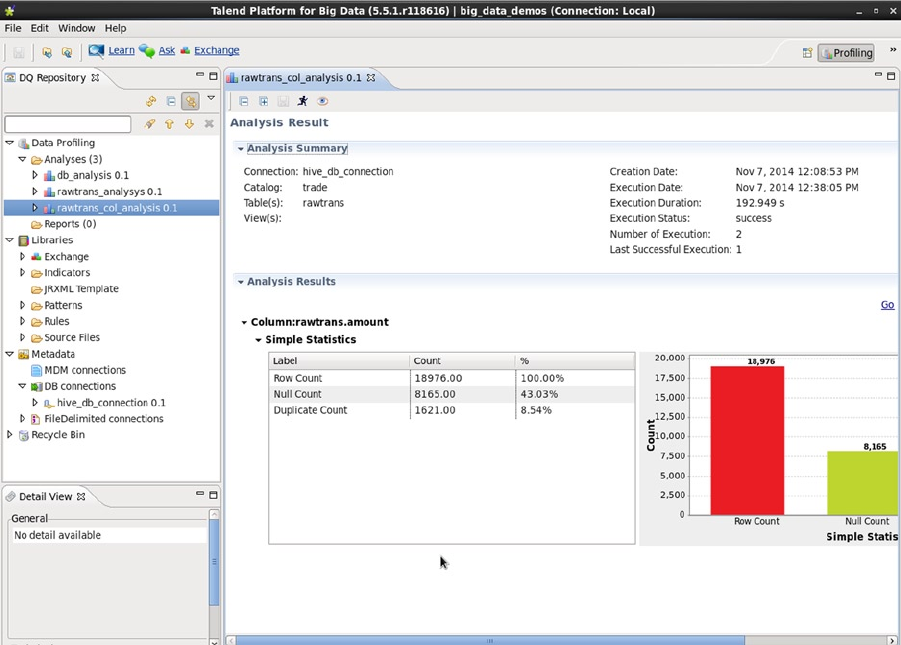
Task: Run the analysis with running man icon
Action: coord(302,101)
